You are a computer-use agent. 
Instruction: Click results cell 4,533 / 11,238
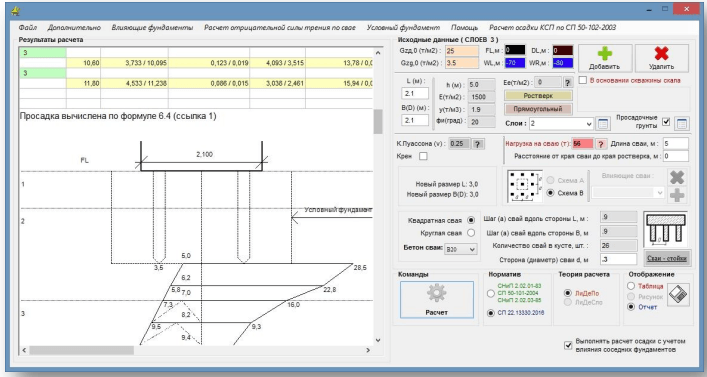134,83
